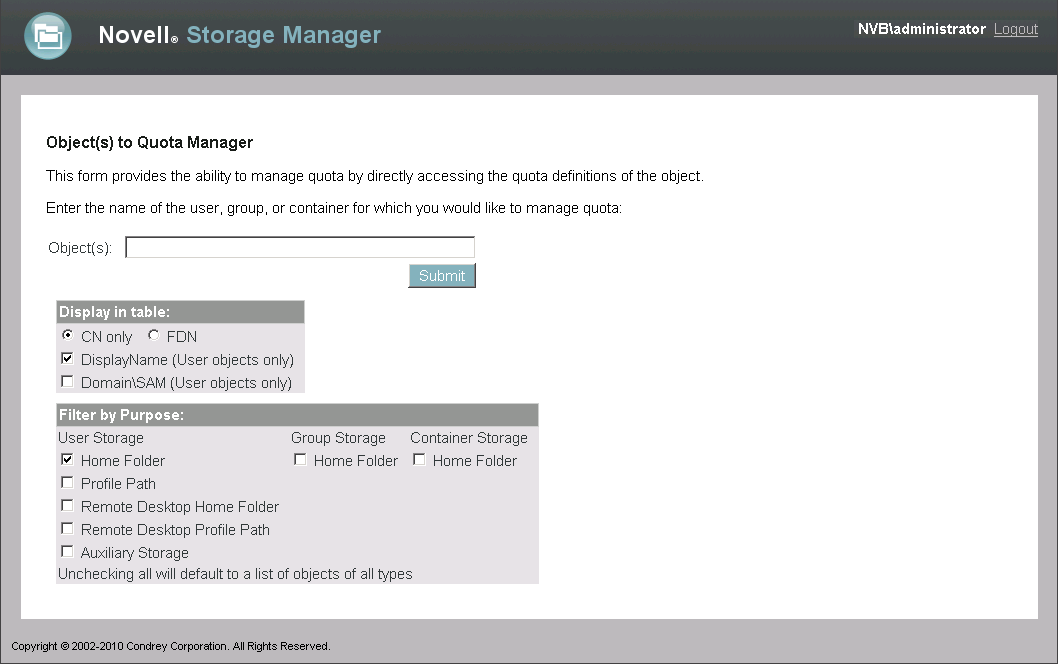
Task: Uncheck DisplayName (User objects only) checkbox
Action: tap(67, 358)
